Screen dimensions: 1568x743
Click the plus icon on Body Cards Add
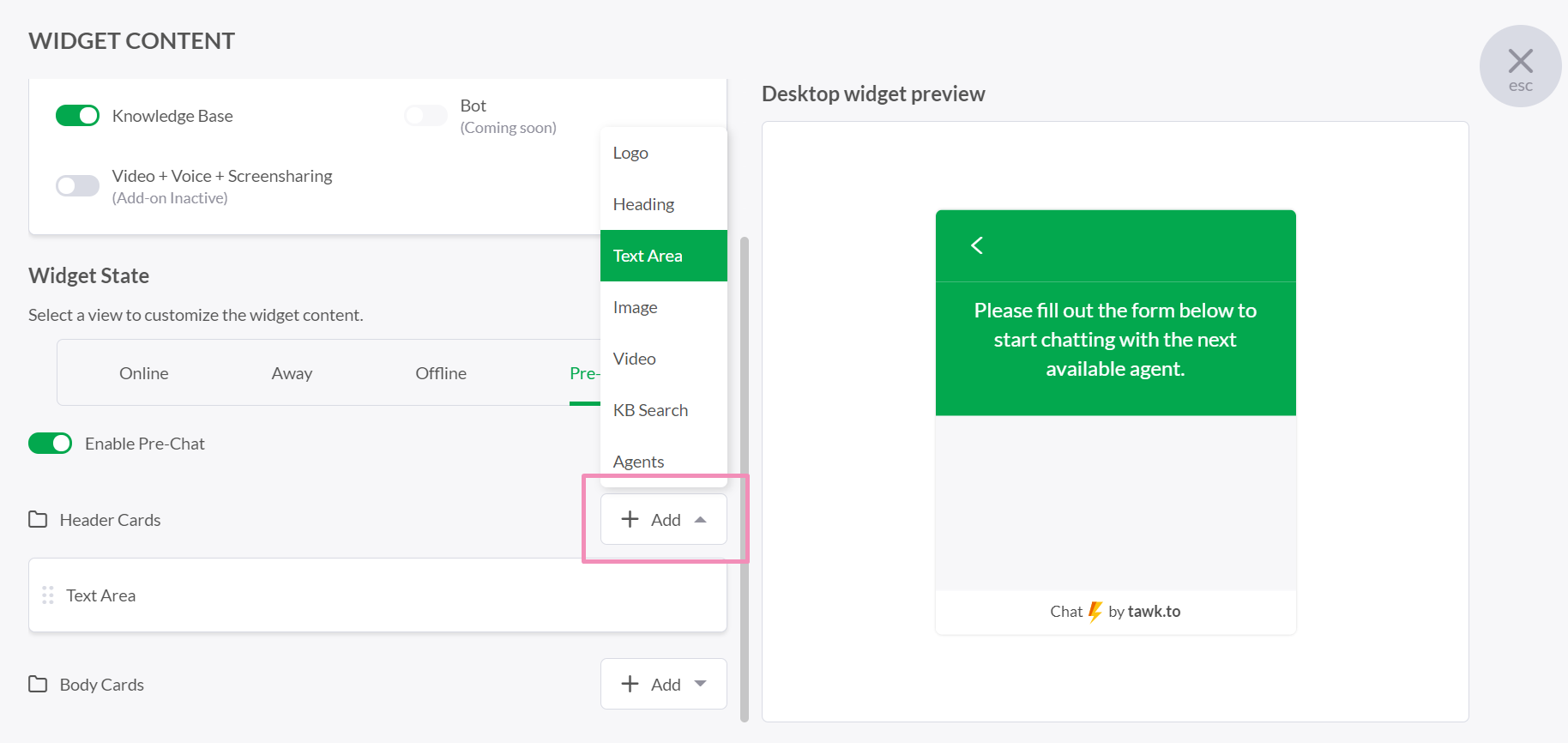(x=630, y=684)
